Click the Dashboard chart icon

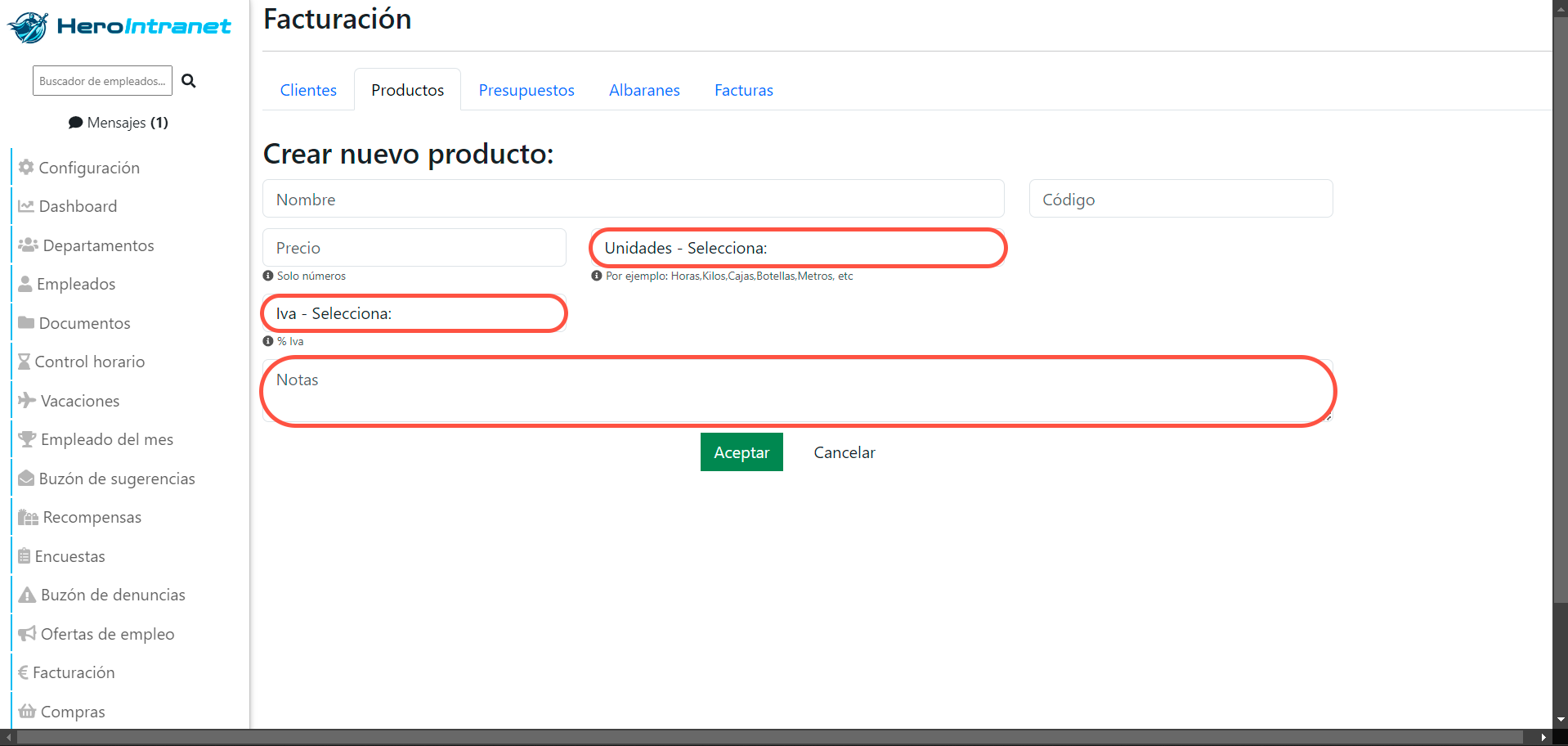coord(26,206)
